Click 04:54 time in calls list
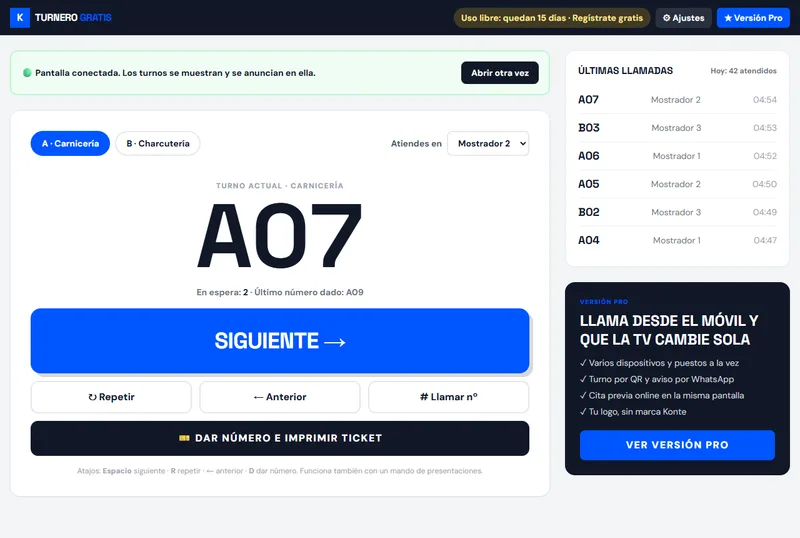The height and width of the screenshot is (538, 800). click(x=765, y=100)
